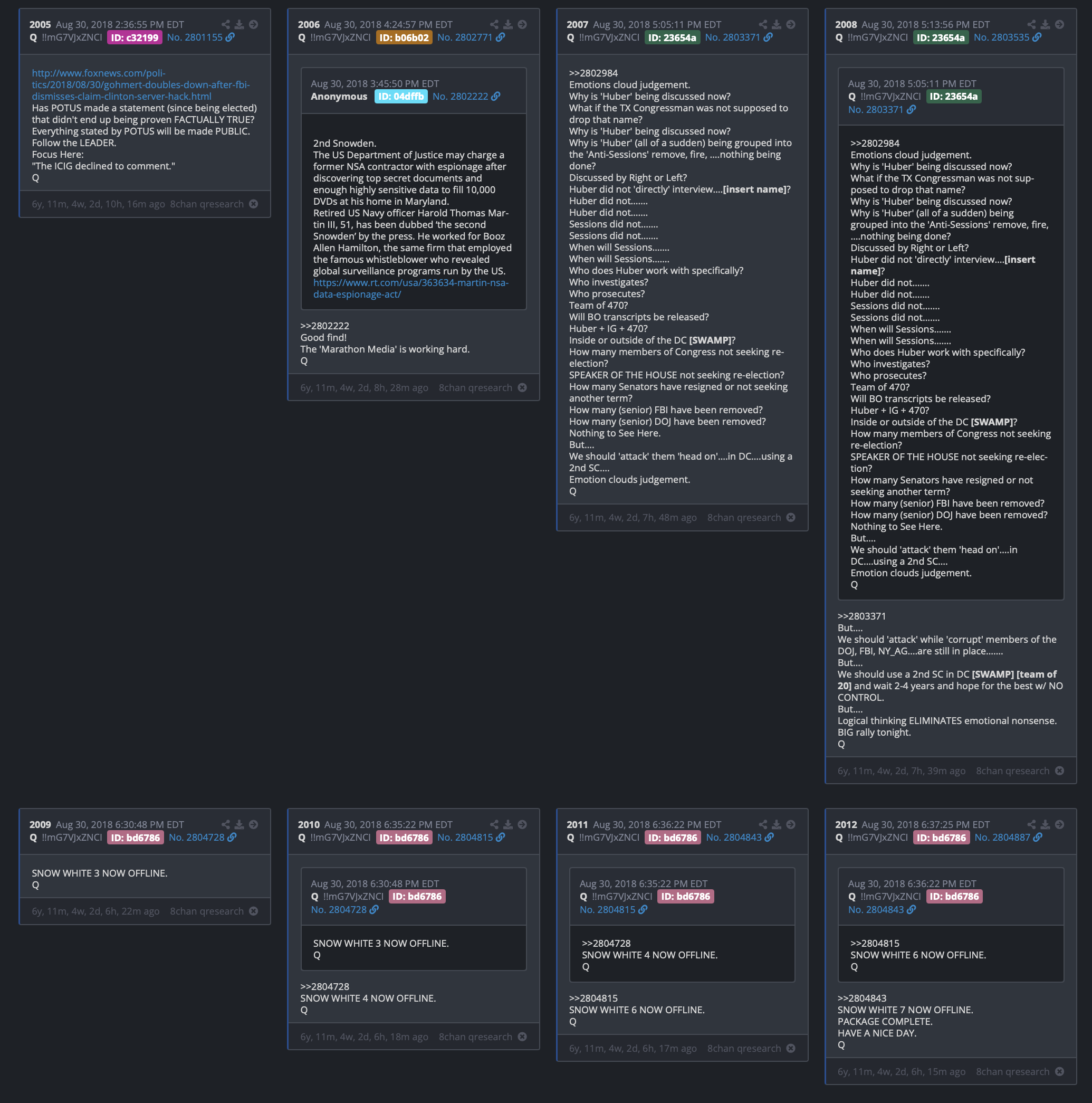
Task: Click 'PACKAGE COMPLETE.' line in post 2012
Action: (x=884, y=1021)
